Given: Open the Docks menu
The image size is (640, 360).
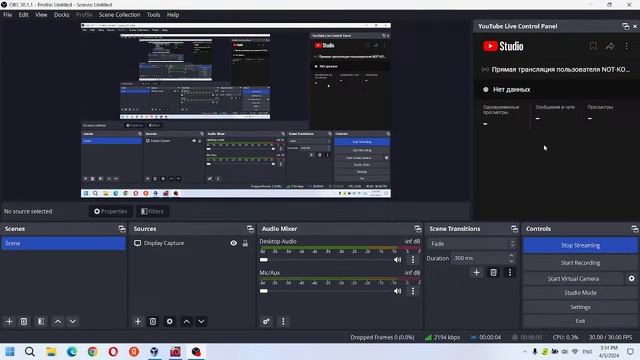Looking at the screenshot, I should [61, 15].
